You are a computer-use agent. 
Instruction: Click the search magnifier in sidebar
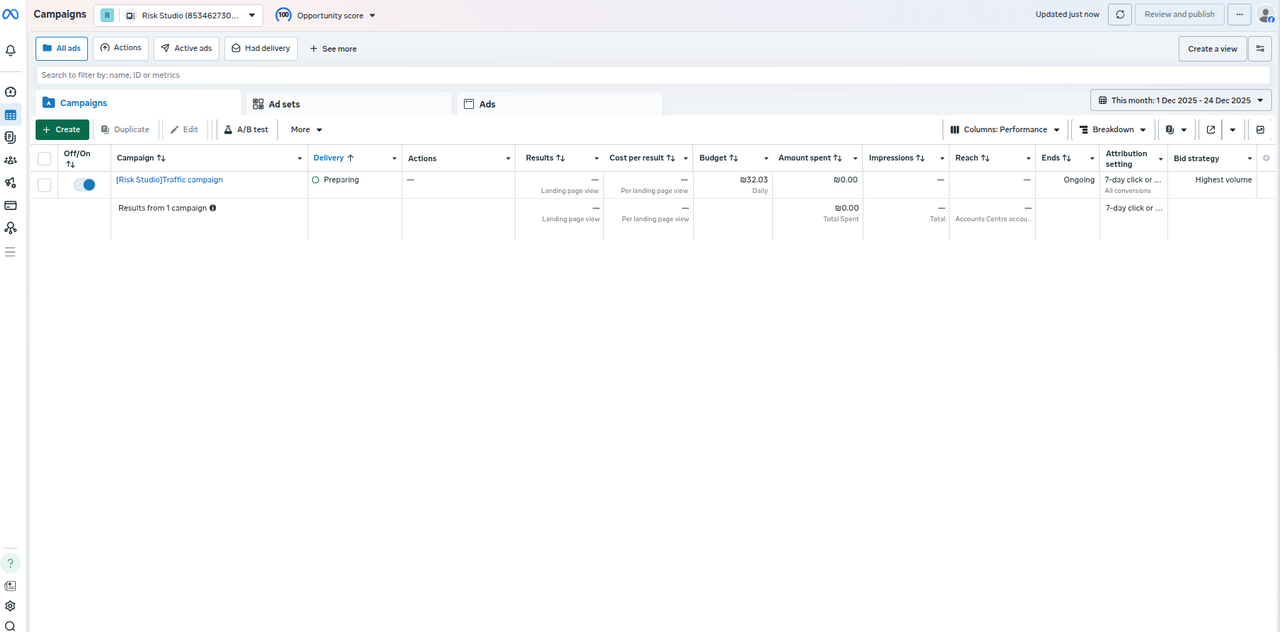[x=11, y=626]
